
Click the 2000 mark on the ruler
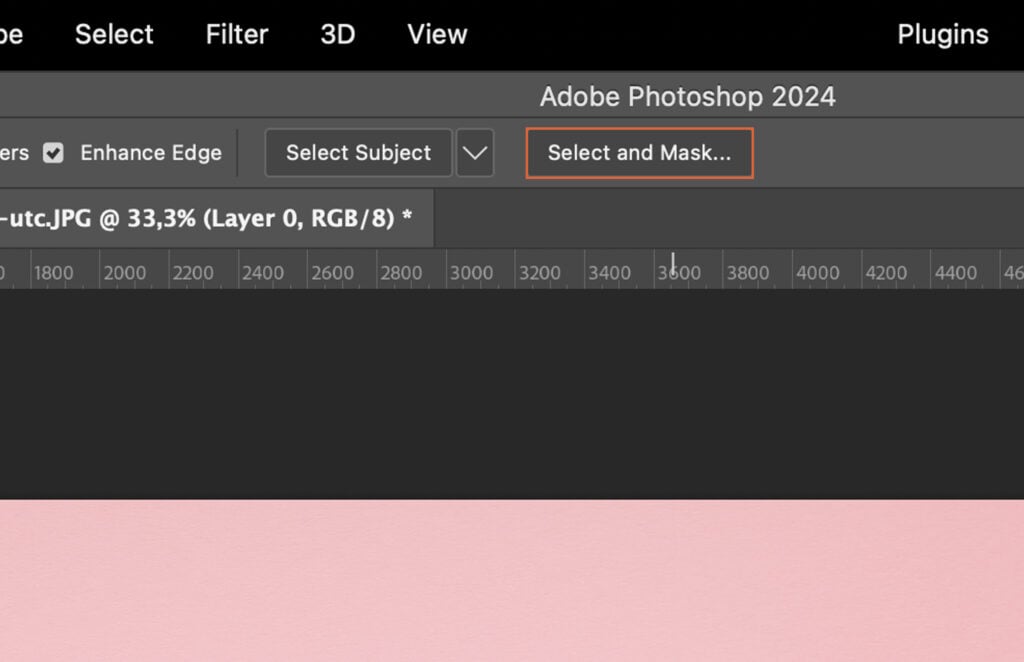coord(127,271)
